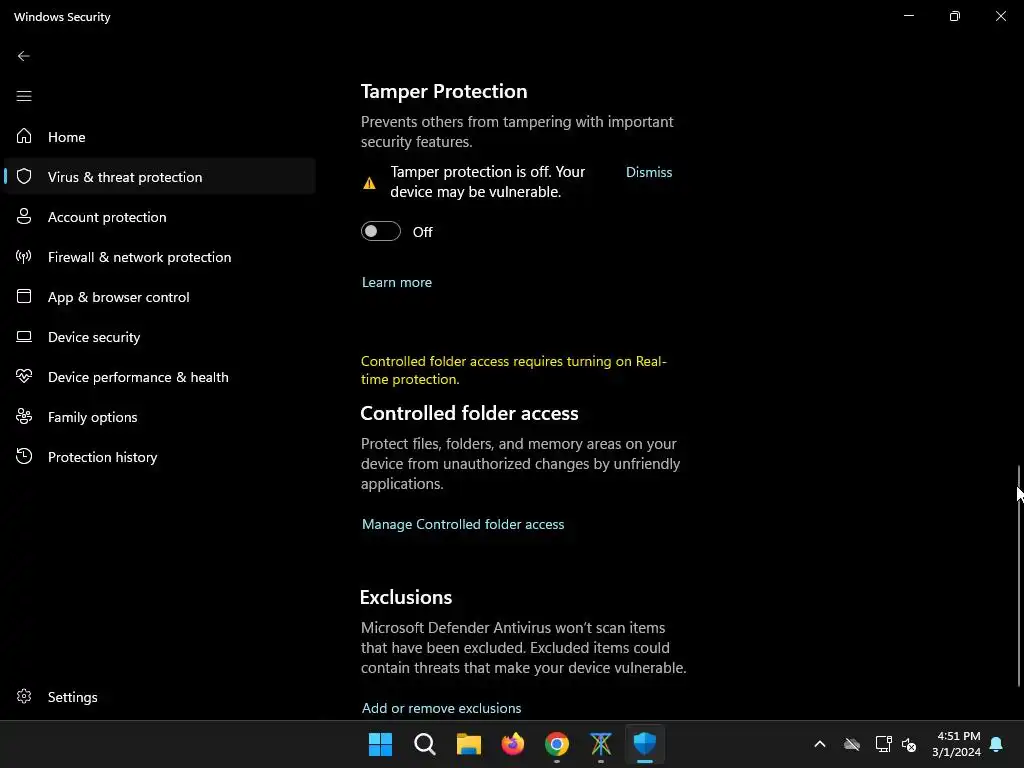Click the Virus & threat protection shield icon

(24, 176)
